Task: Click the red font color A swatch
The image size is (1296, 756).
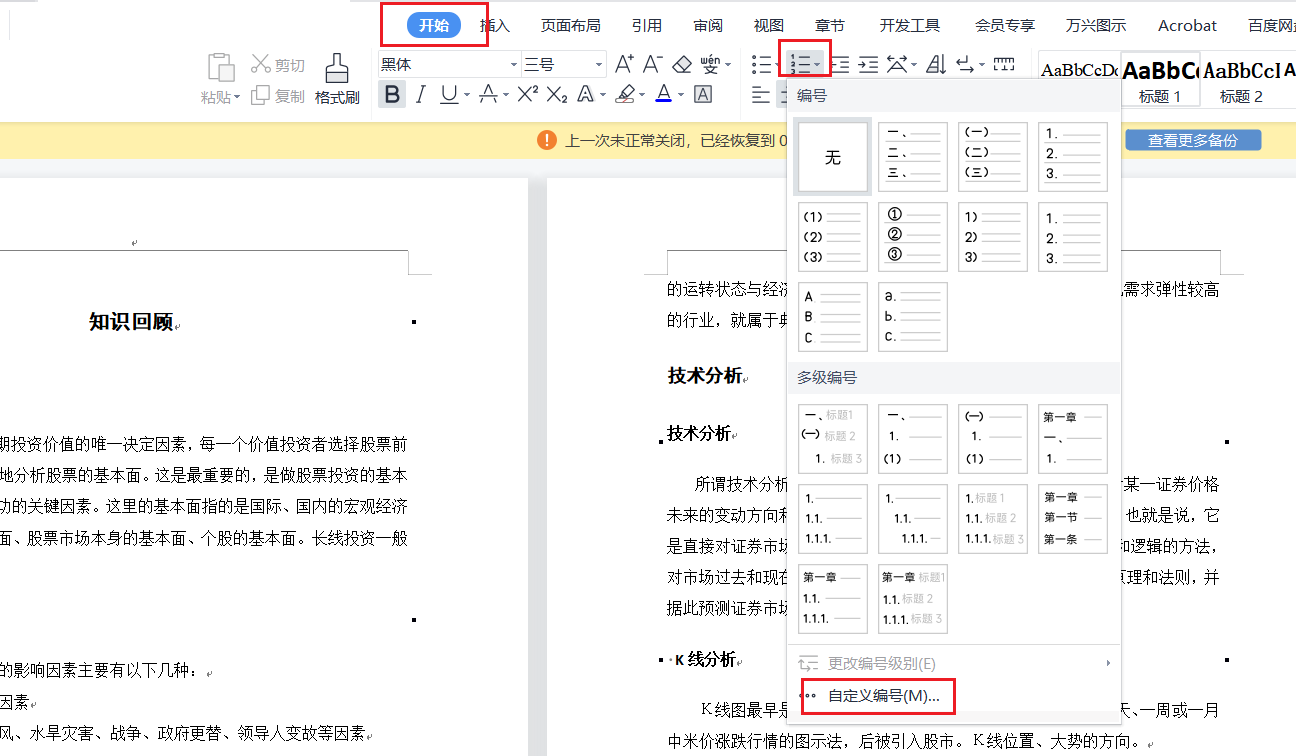Action: point(663,94)
